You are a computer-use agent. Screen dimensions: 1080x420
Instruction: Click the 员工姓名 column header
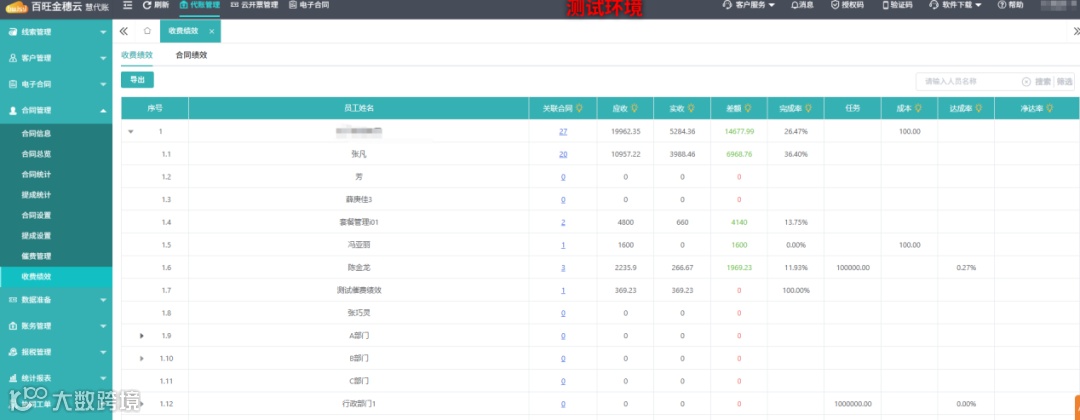click(359, 109)
